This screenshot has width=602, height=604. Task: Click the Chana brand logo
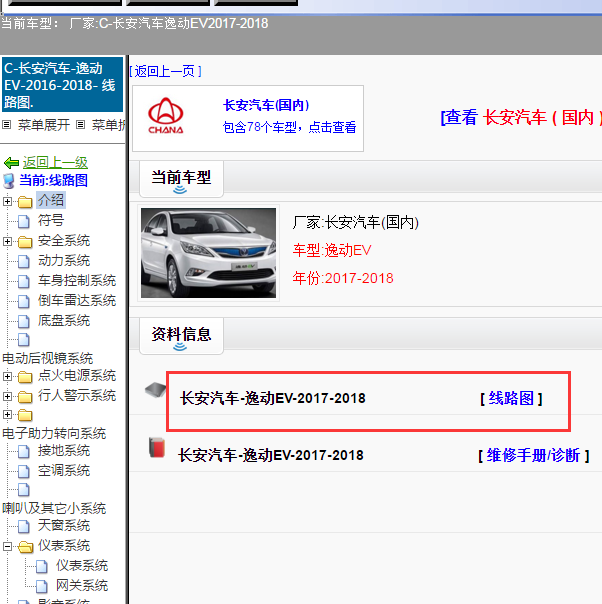coord(166,116)
